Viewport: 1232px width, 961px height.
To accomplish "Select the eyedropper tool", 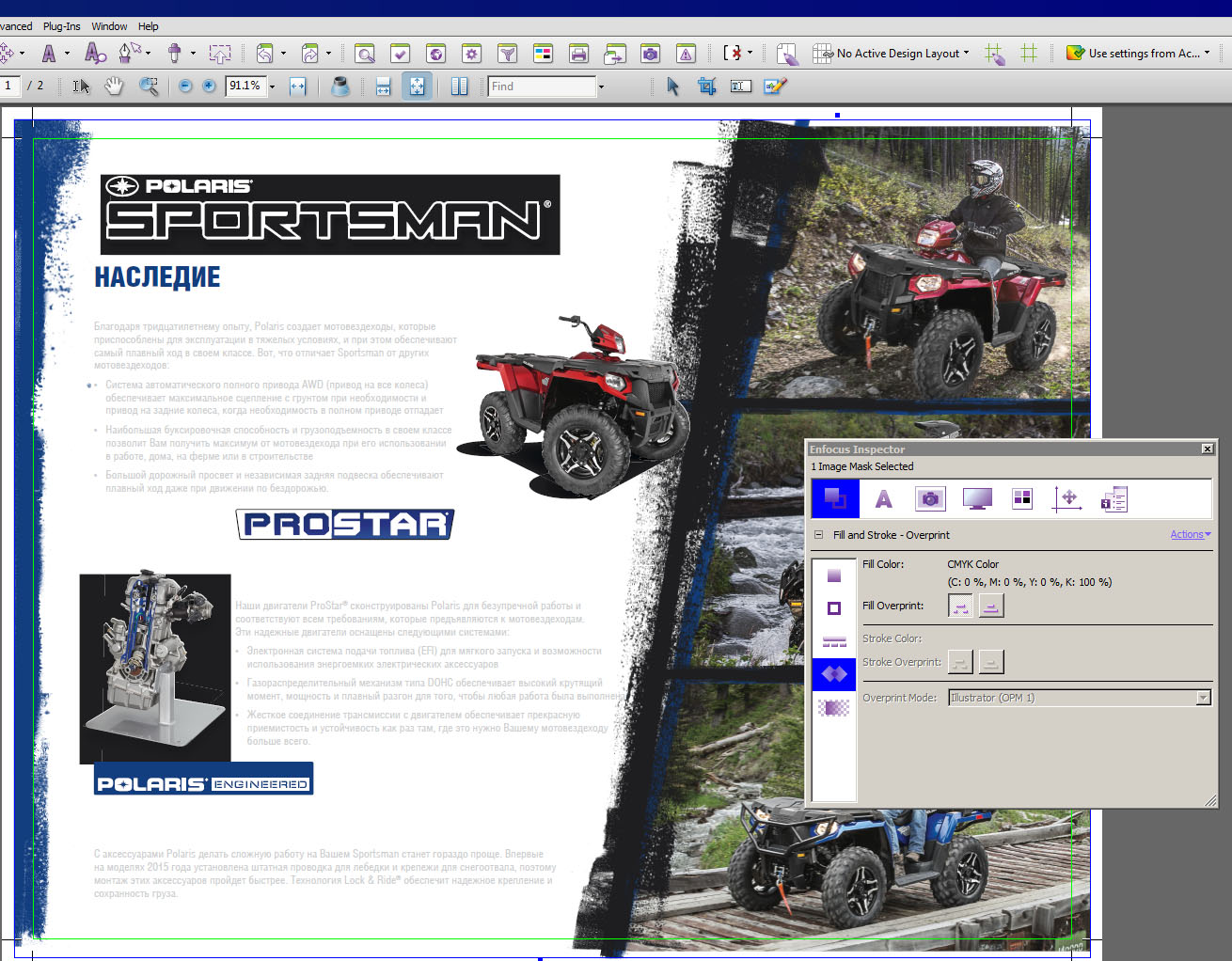I will (x=174, y=54).
